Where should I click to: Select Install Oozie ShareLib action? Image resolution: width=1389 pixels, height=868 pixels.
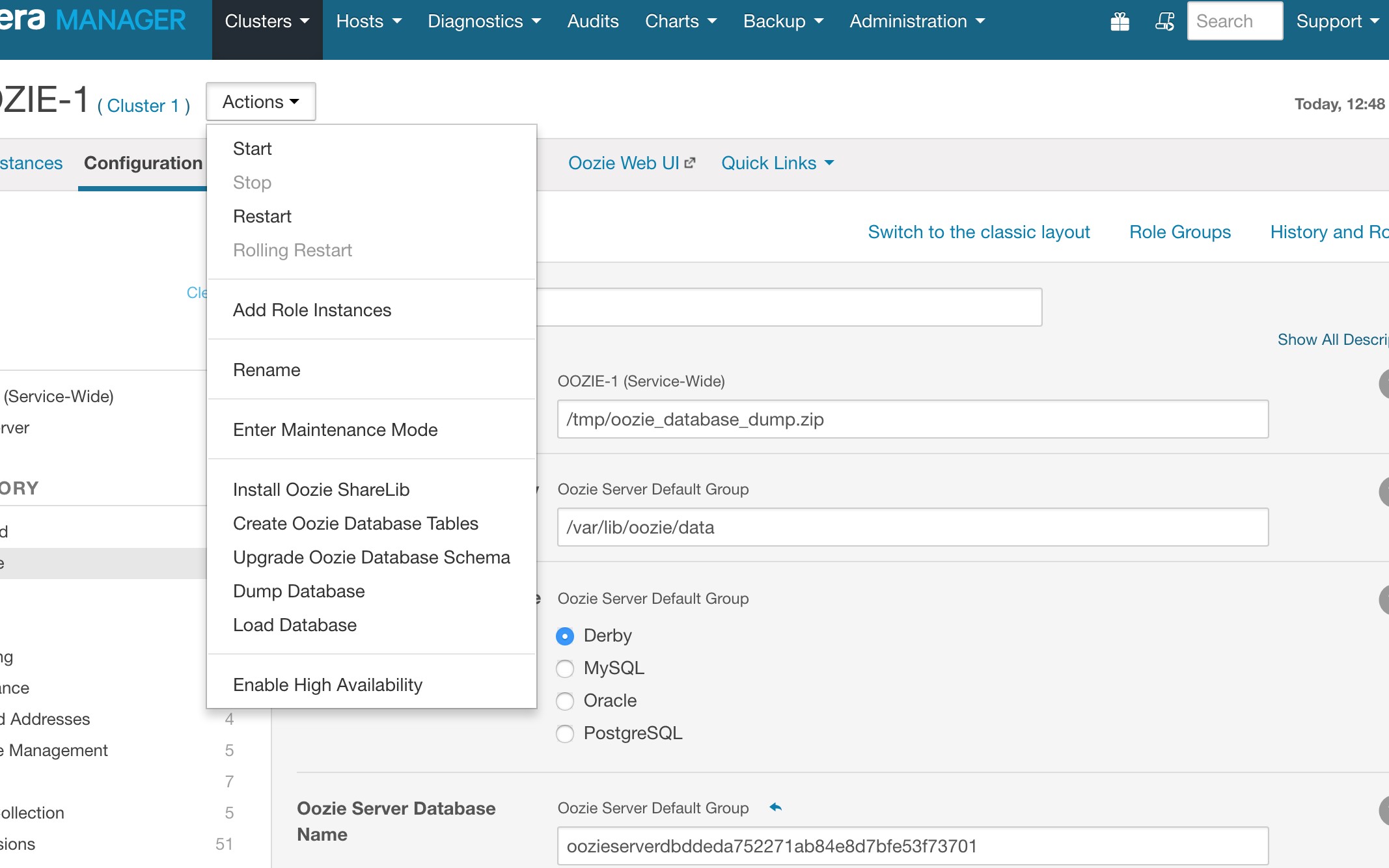[321, 489]
